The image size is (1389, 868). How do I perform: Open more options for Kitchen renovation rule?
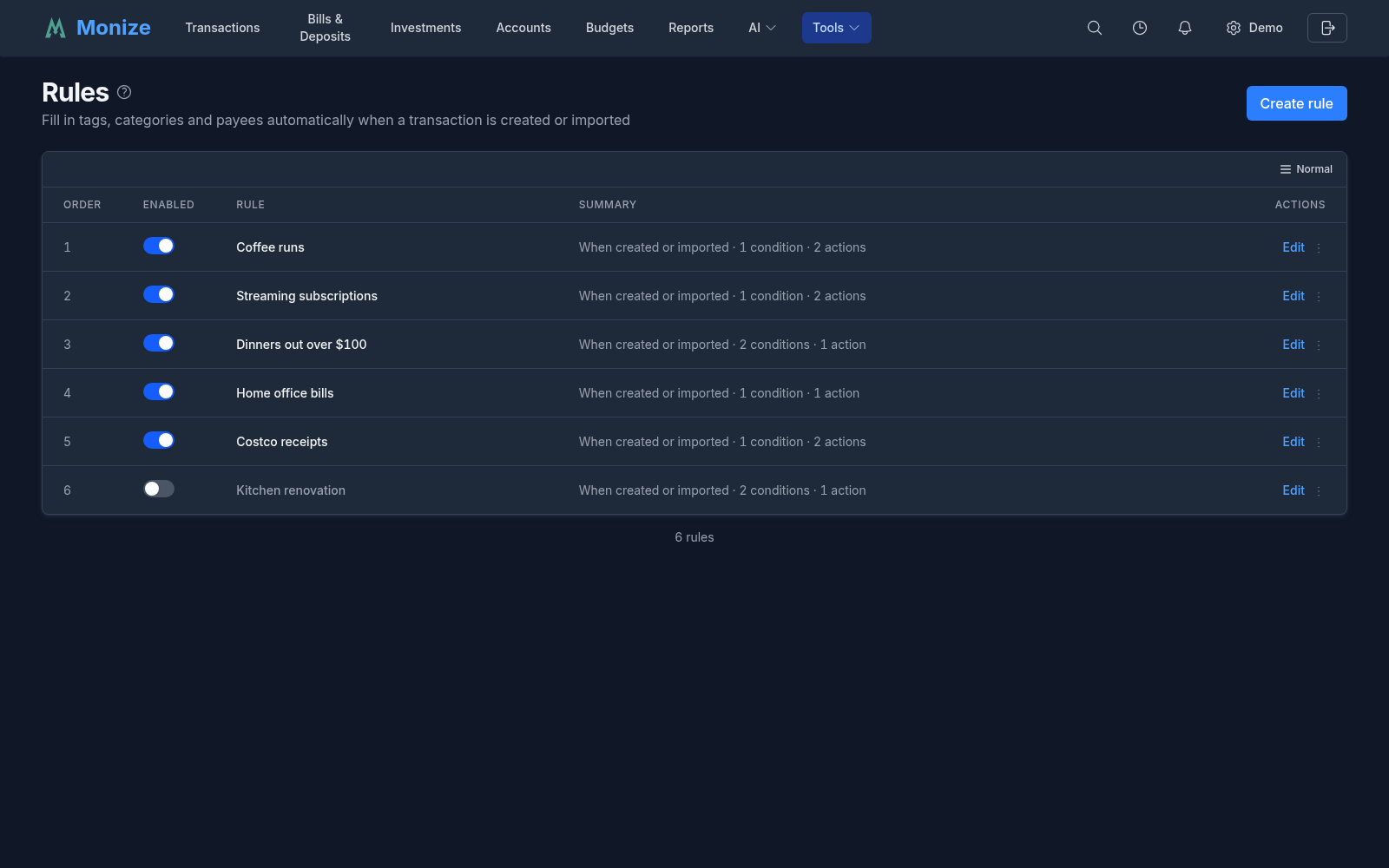click(x=1319, y=490)
